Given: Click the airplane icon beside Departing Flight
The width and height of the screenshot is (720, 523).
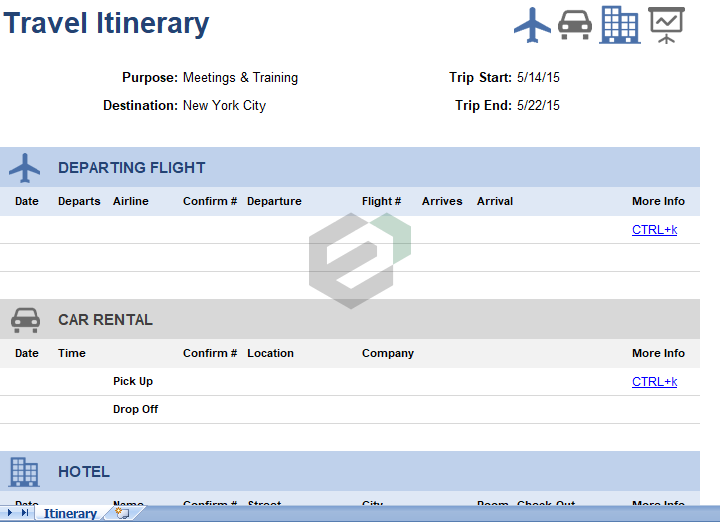Looking at the screenshot, I should (25, 168).
